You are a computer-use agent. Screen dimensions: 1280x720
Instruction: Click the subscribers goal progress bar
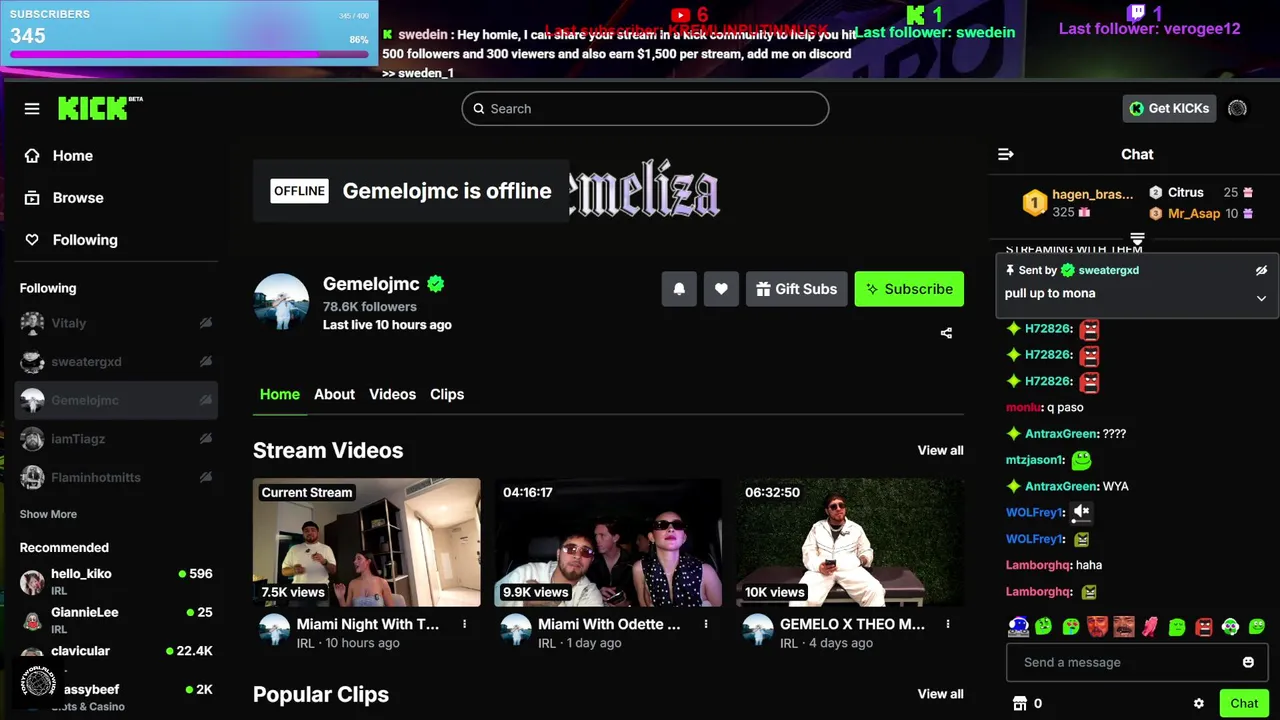[x=189, y=54]
